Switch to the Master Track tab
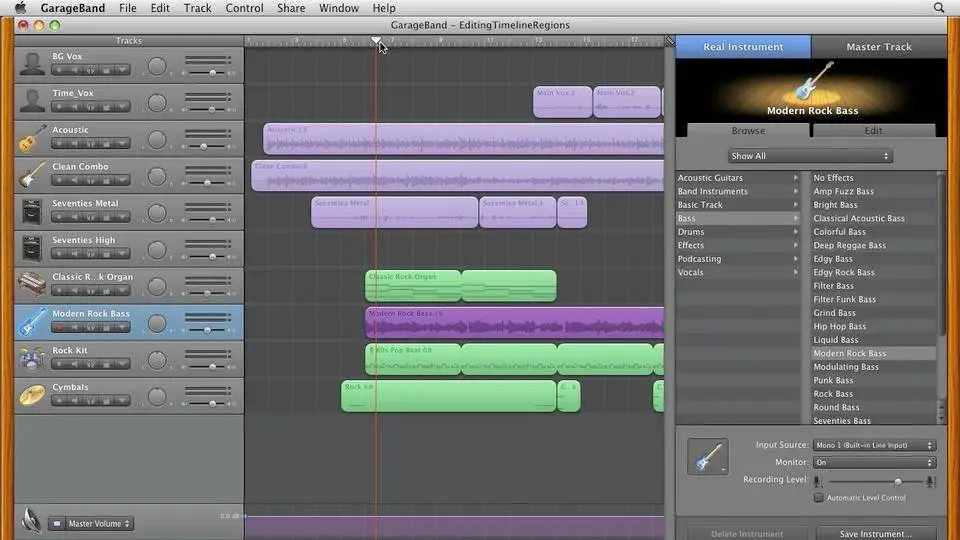Viewport: 960px width, 540px height. 879,47
